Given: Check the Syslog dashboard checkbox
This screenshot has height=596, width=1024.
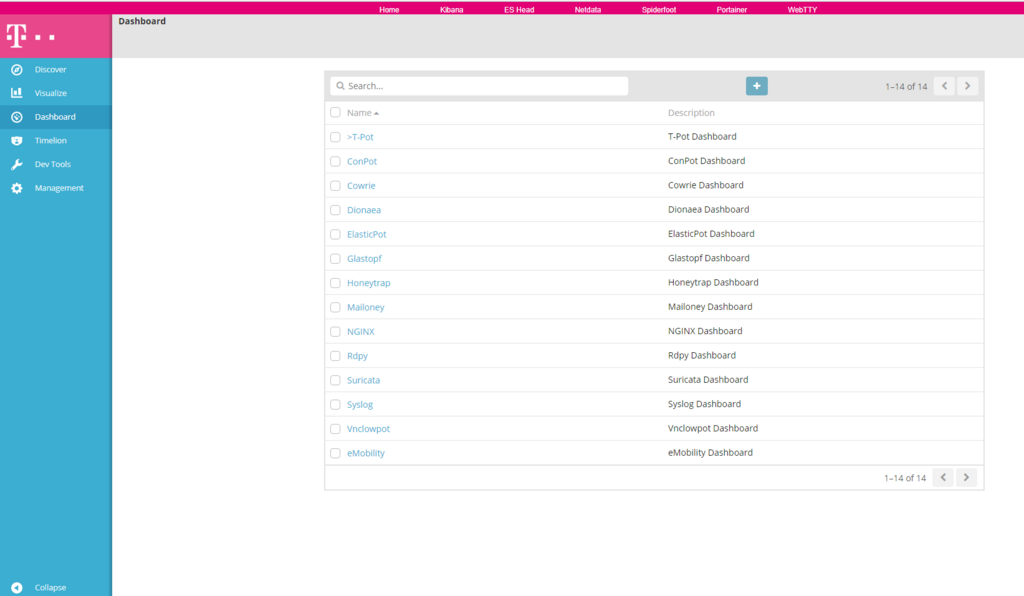Looking at the screenshot, I should pos(335,404).
